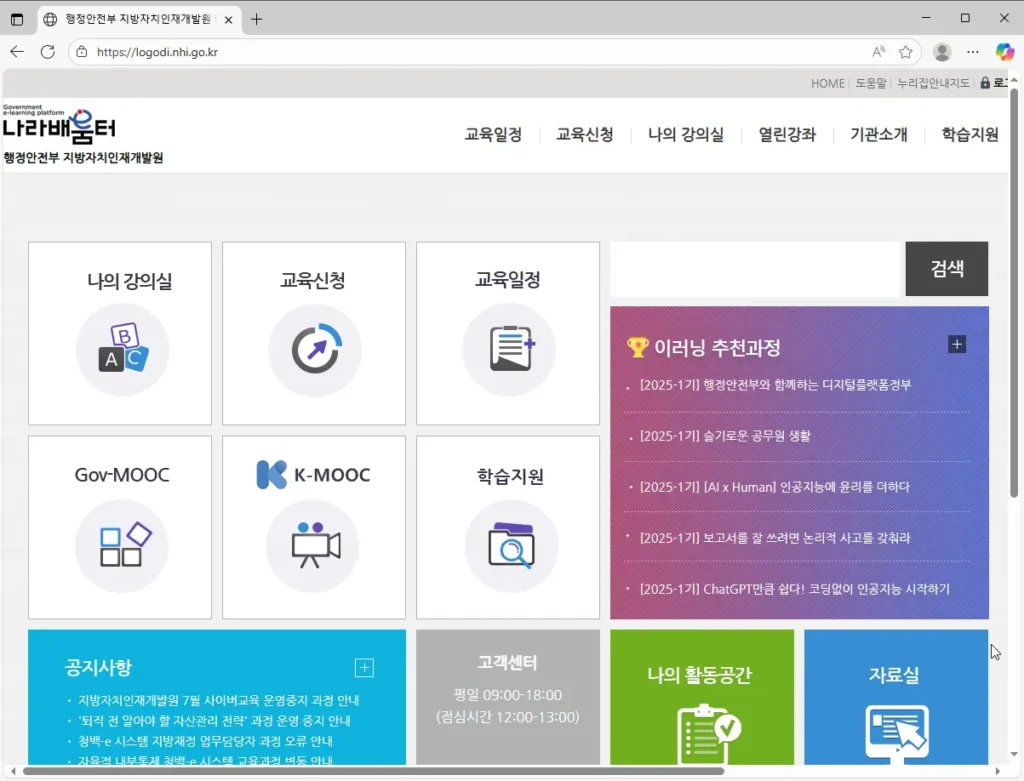
Task: Open the 슬기로운 공무원 생활 course link
Action: pyautogui.click(x=725, y=436)
